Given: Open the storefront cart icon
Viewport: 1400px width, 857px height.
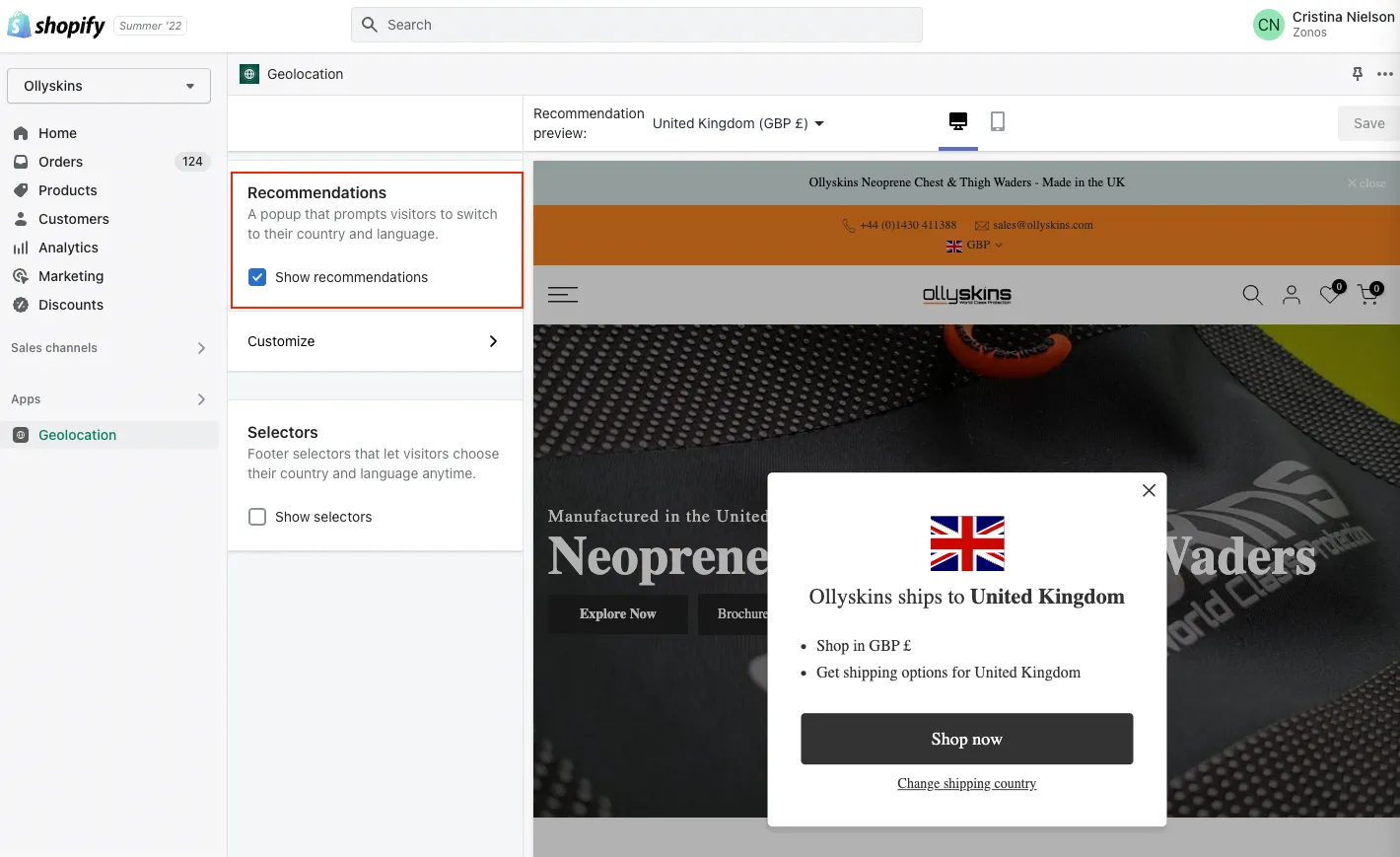Looking at the screenshot, I should (1368, 295).
